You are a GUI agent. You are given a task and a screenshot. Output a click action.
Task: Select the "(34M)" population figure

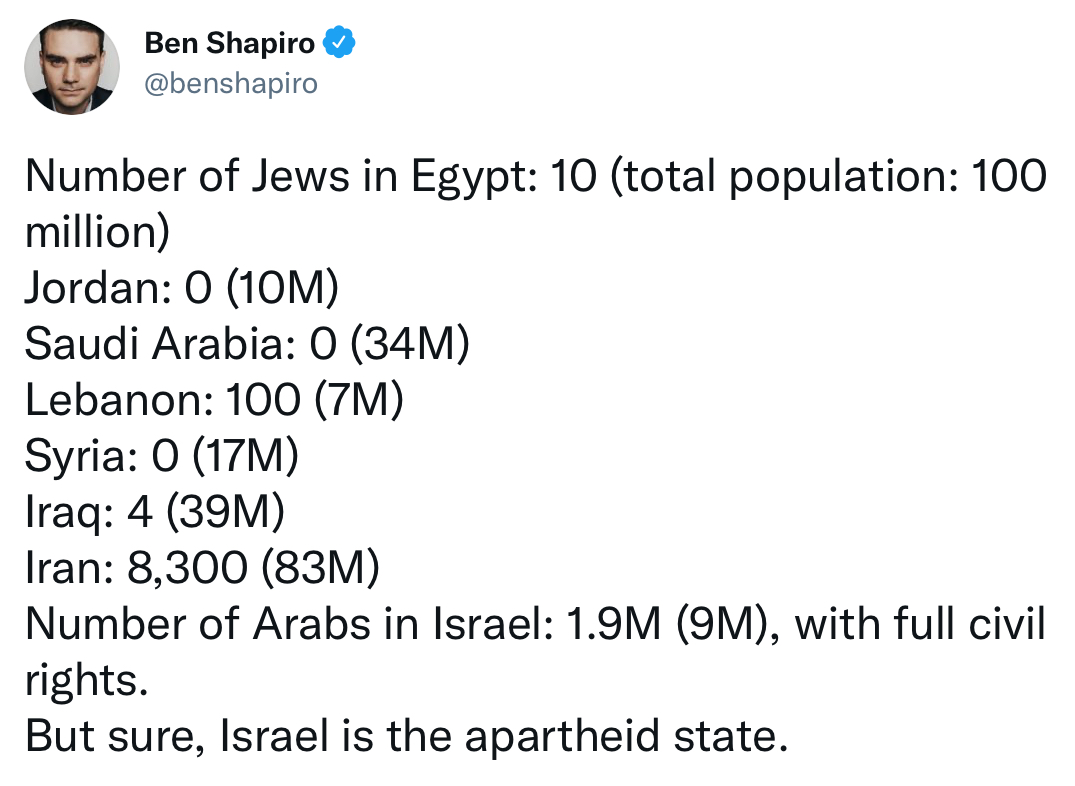tap(410, 343)
